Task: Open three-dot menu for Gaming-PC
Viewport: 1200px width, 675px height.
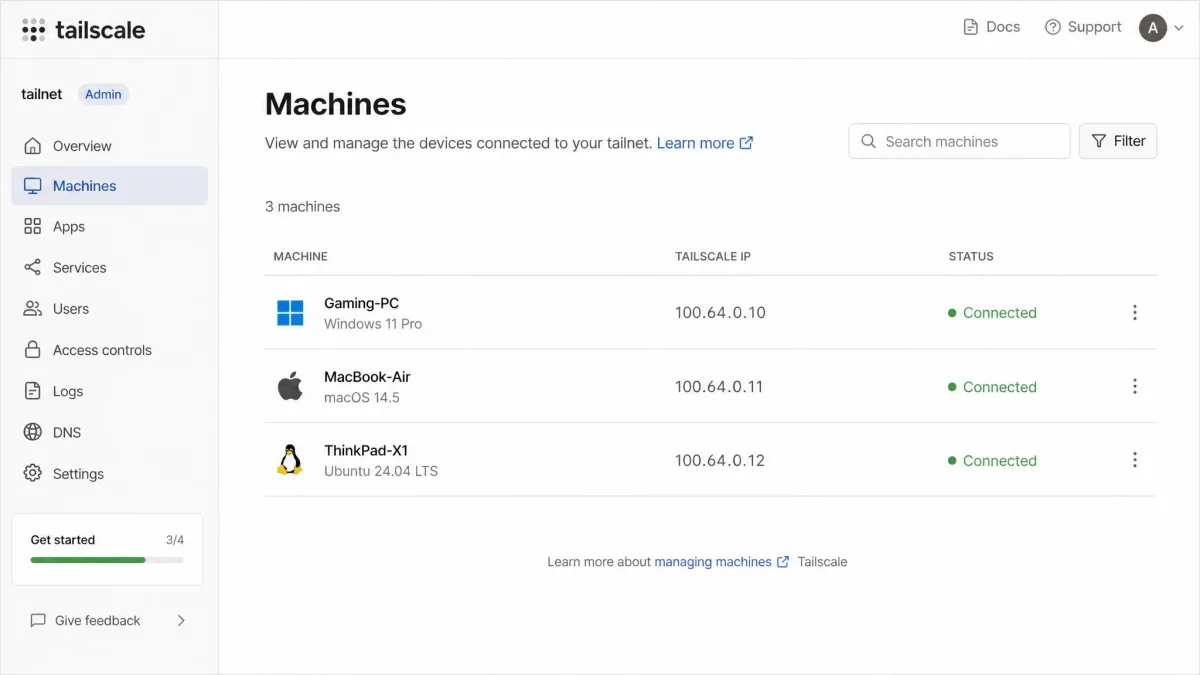Action: coord(1135,313)
